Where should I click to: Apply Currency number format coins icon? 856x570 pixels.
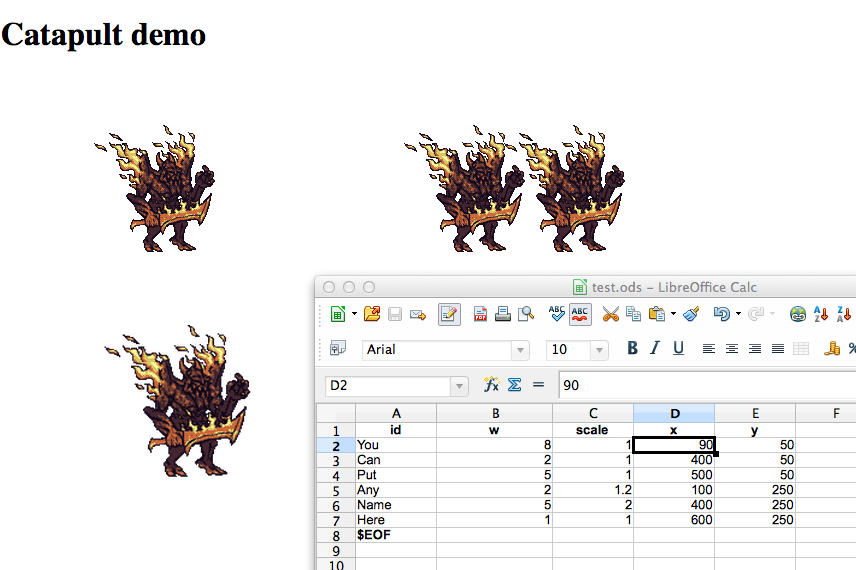coord(831,348)
